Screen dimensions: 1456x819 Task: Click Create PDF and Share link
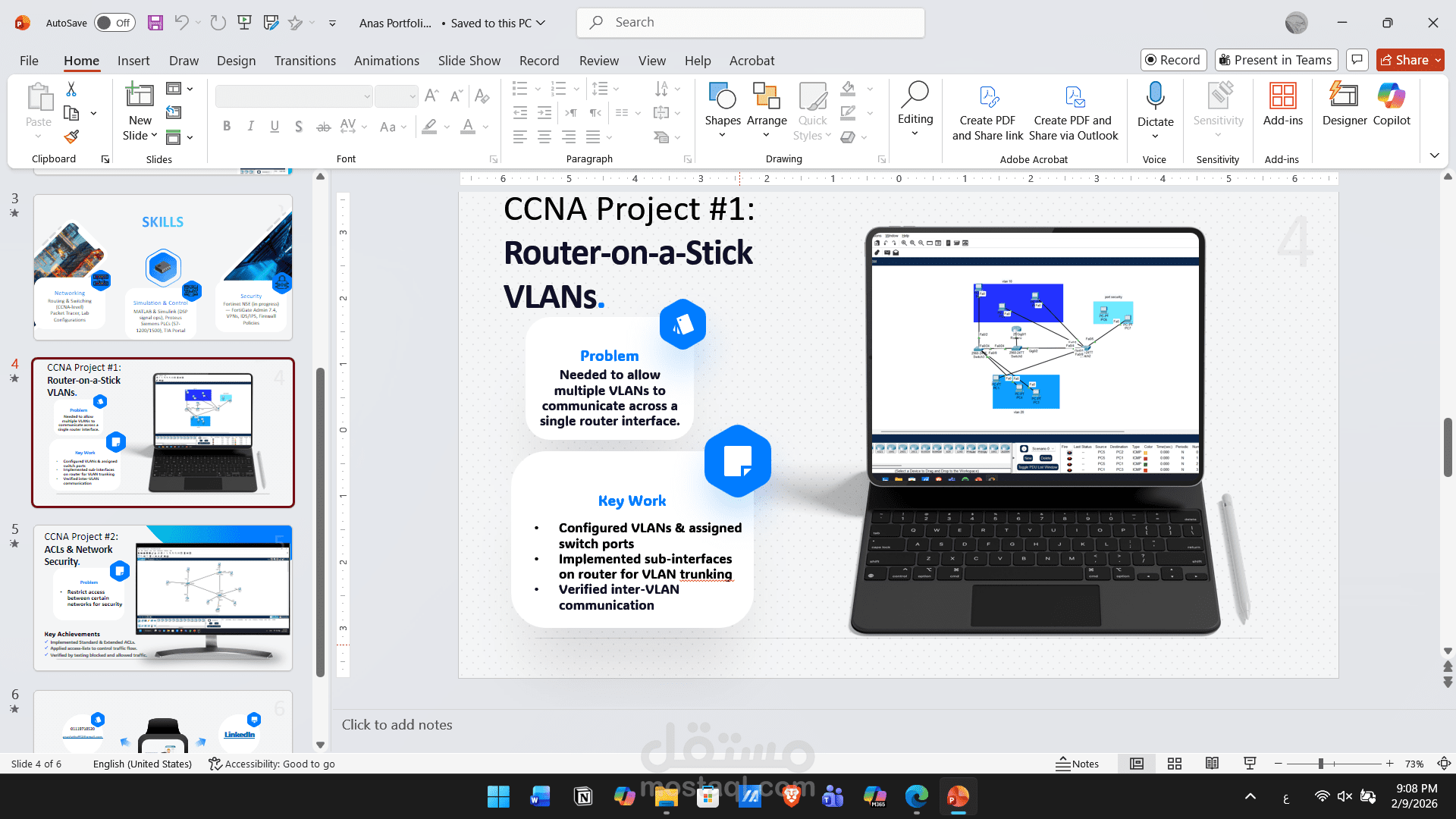point(987,111)
